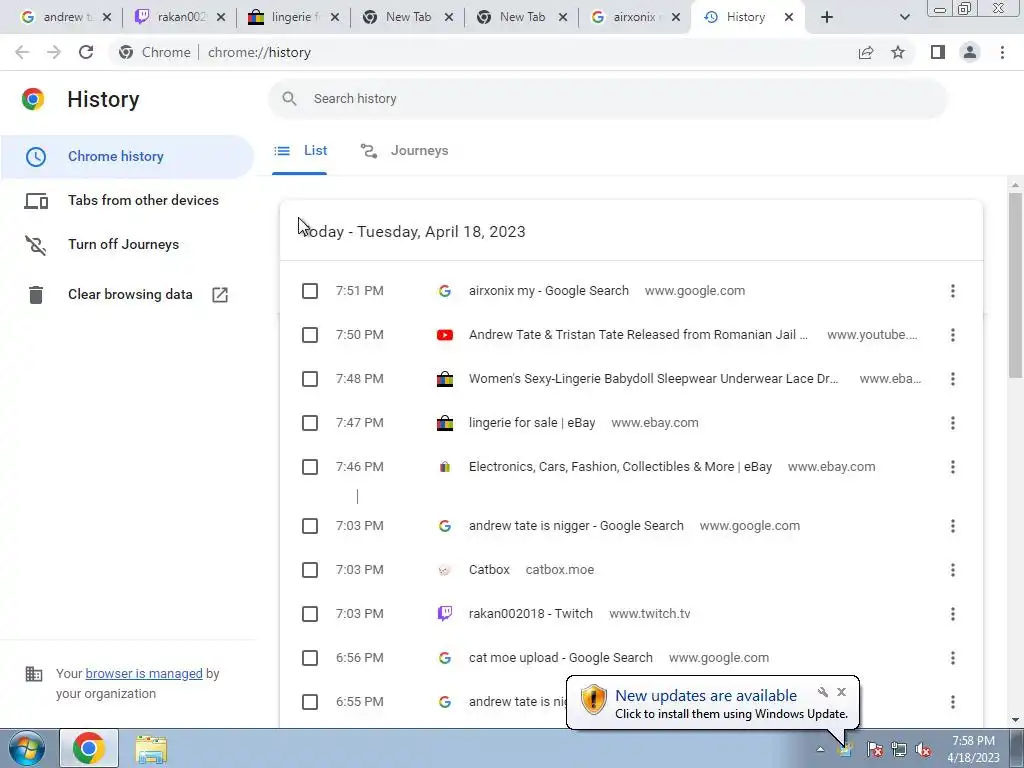This screenshot has height=768, width=1024.
Task: Click external link icon beside Clear browsing data
Action: click(220, 295)
